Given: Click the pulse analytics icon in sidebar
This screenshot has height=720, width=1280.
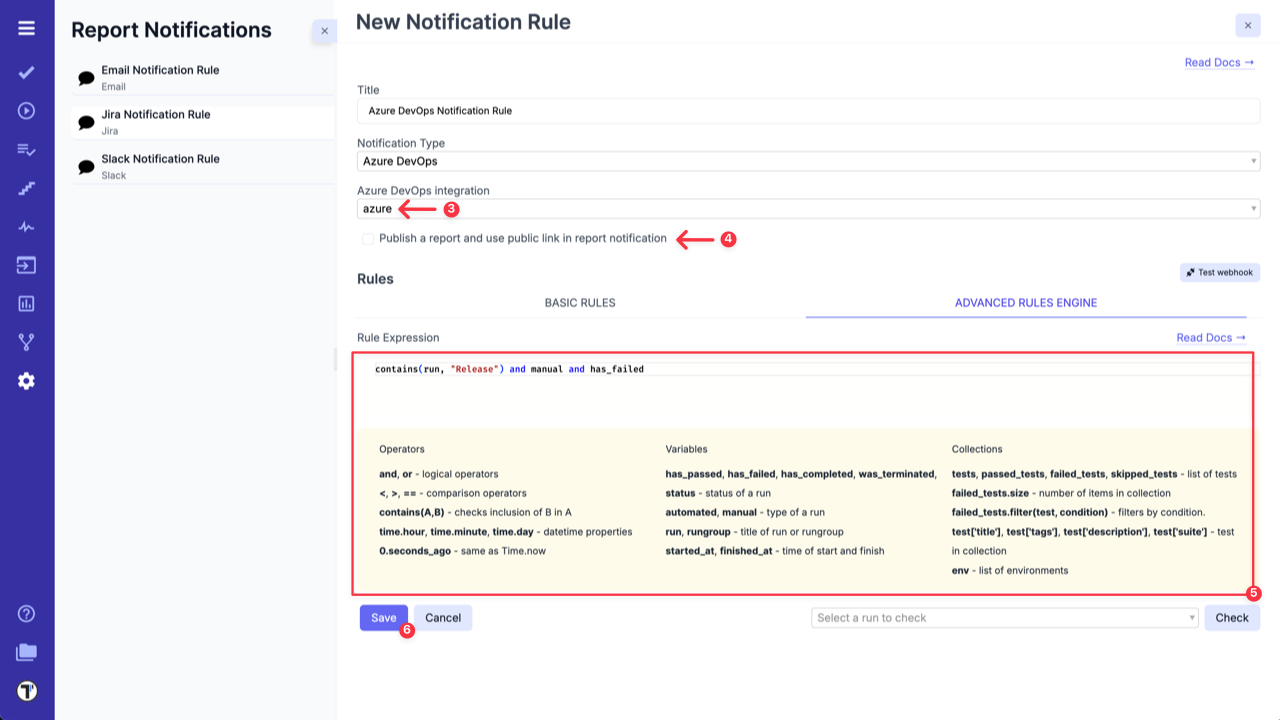Looking at the screenshot, I should tap(26, 226).
